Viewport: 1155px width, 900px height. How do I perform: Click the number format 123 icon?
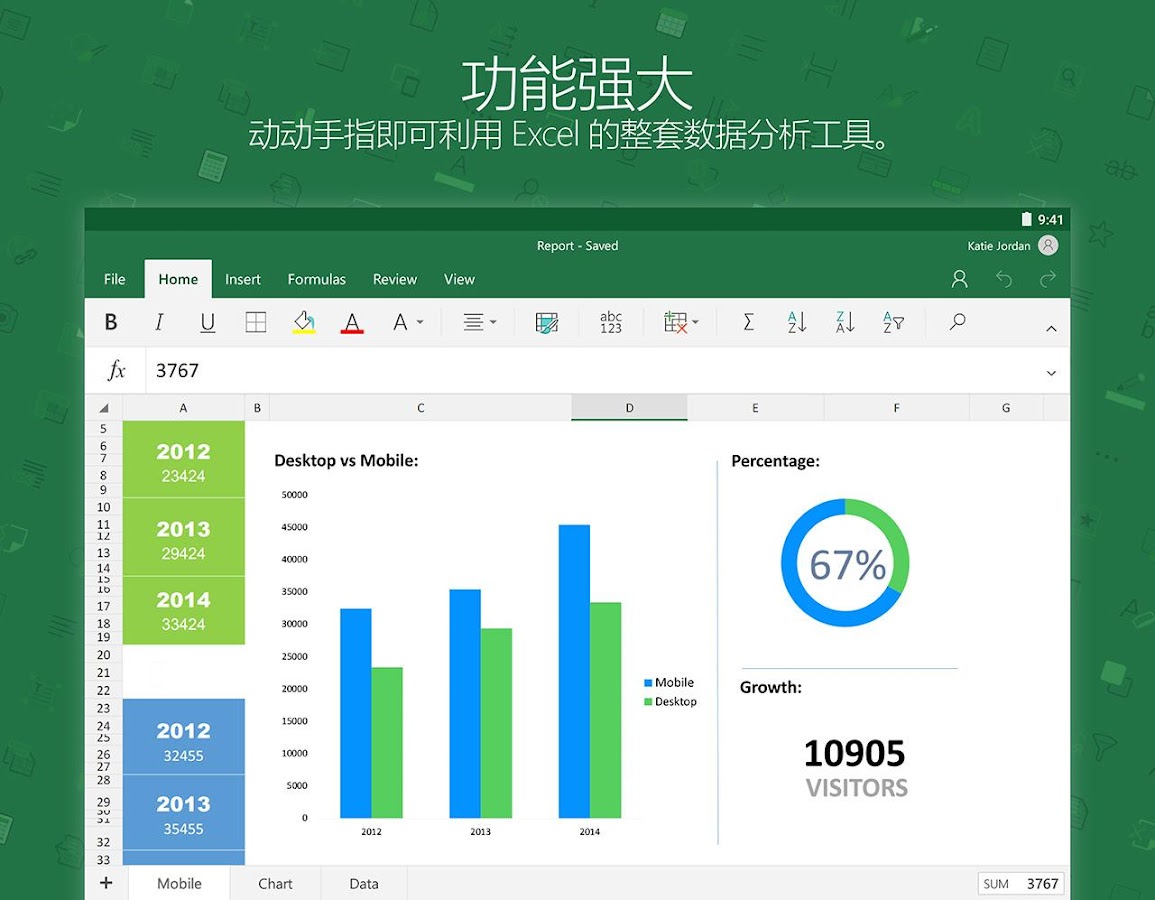tap(610, 321)
